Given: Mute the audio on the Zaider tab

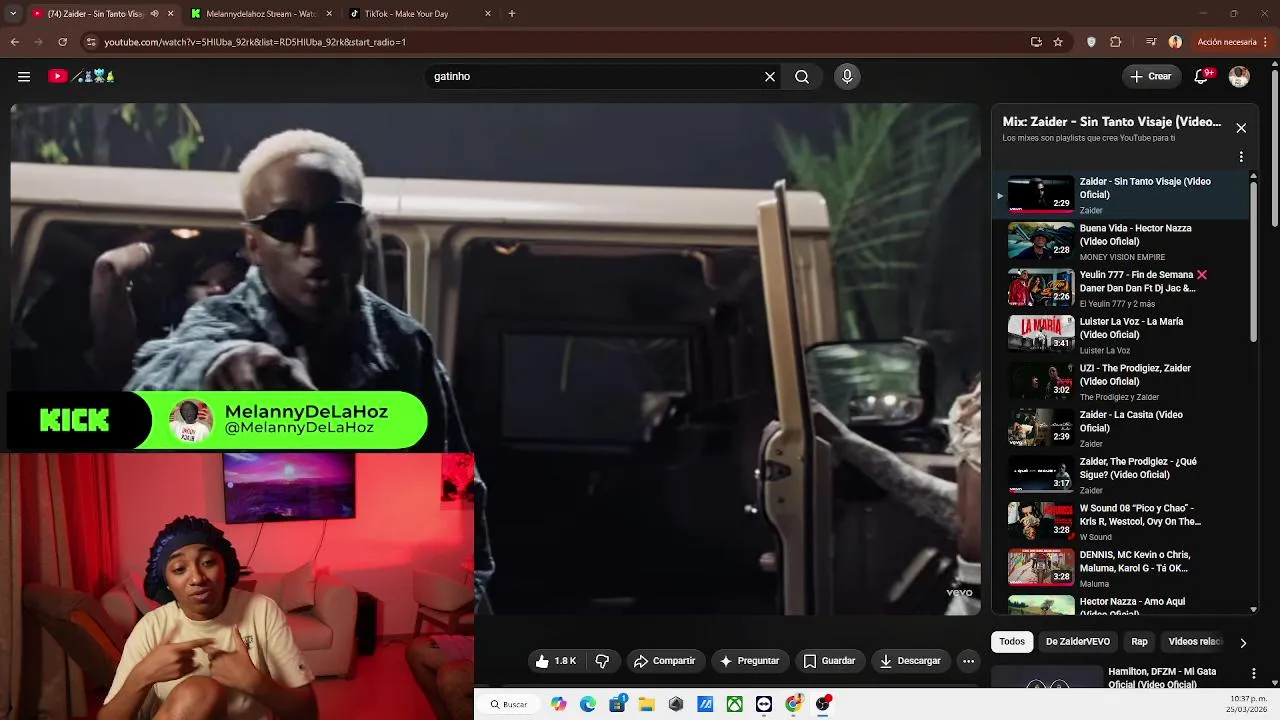Looking at the screenshot, I should (x=154, y=14).
